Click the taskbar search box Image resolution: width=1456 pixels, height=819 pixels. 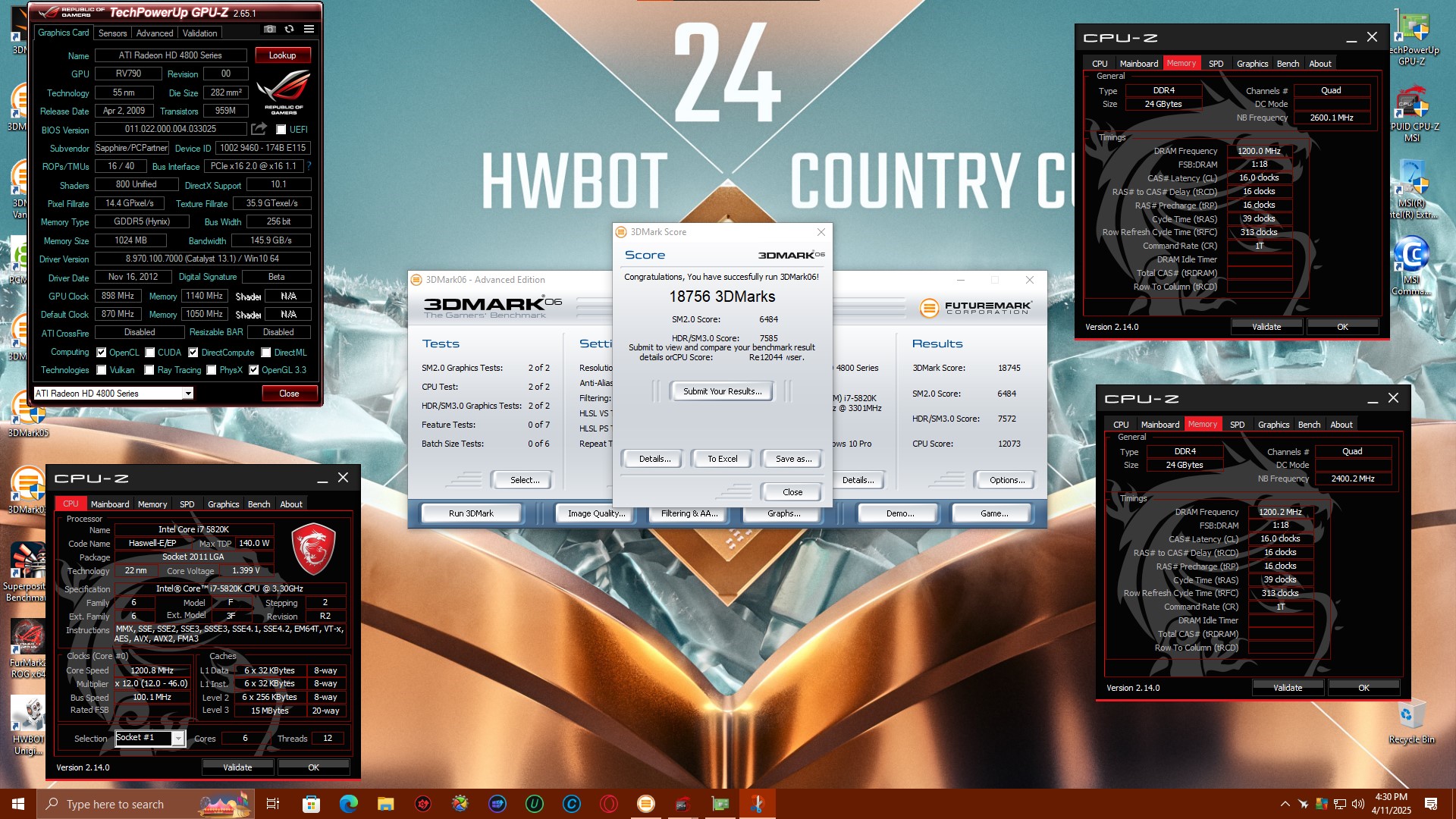pyautogui.click(x=144, y=804)
